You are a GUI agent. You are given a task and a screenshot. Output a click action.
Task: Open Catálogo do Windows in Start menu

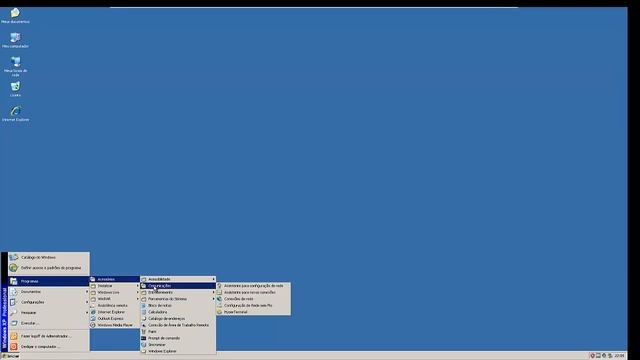coord(49,258)
